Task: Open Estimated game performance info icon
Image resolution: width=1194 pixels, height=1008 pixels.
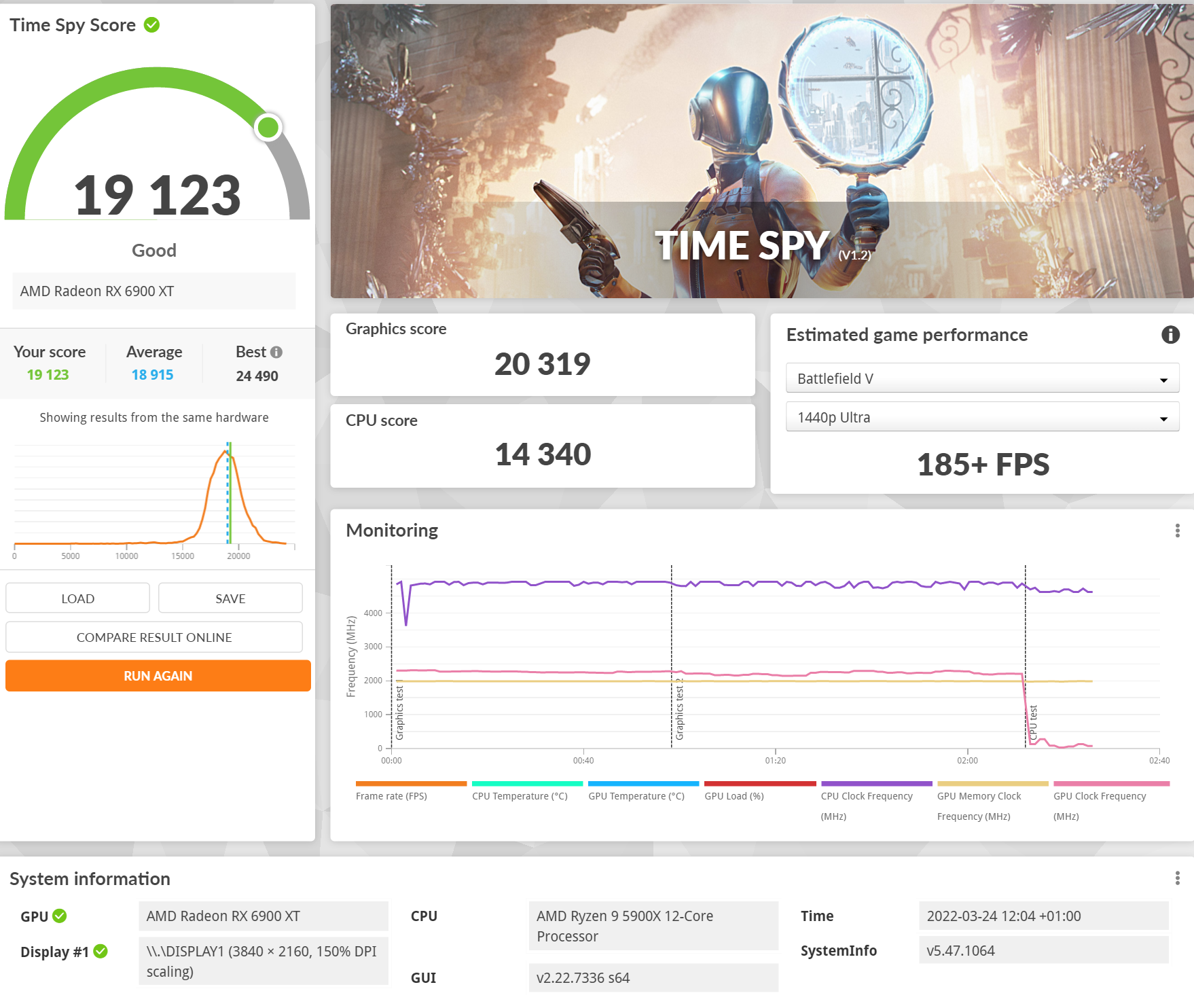Action: click(x=1170, y=334)
